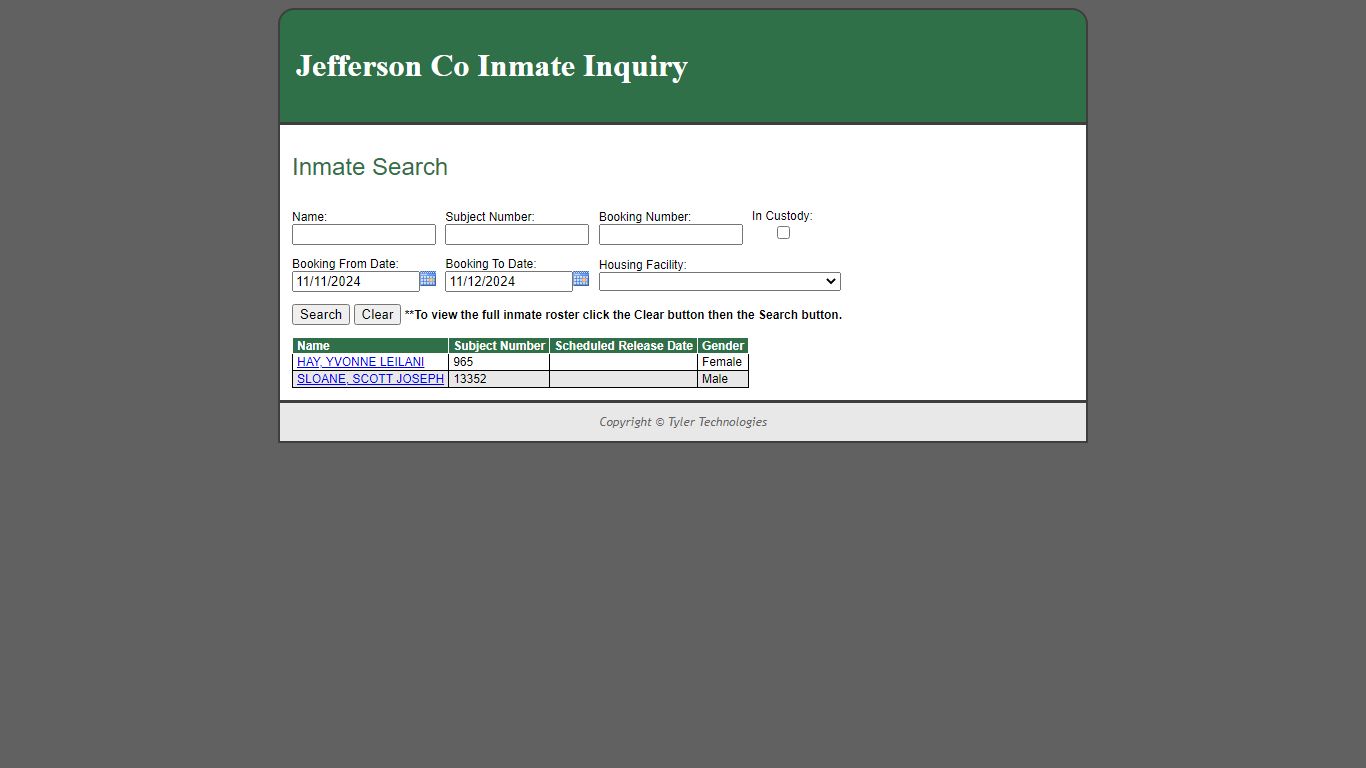Focus the Name search field
This screenshot has height=768, width=1366.
(364, 235)
